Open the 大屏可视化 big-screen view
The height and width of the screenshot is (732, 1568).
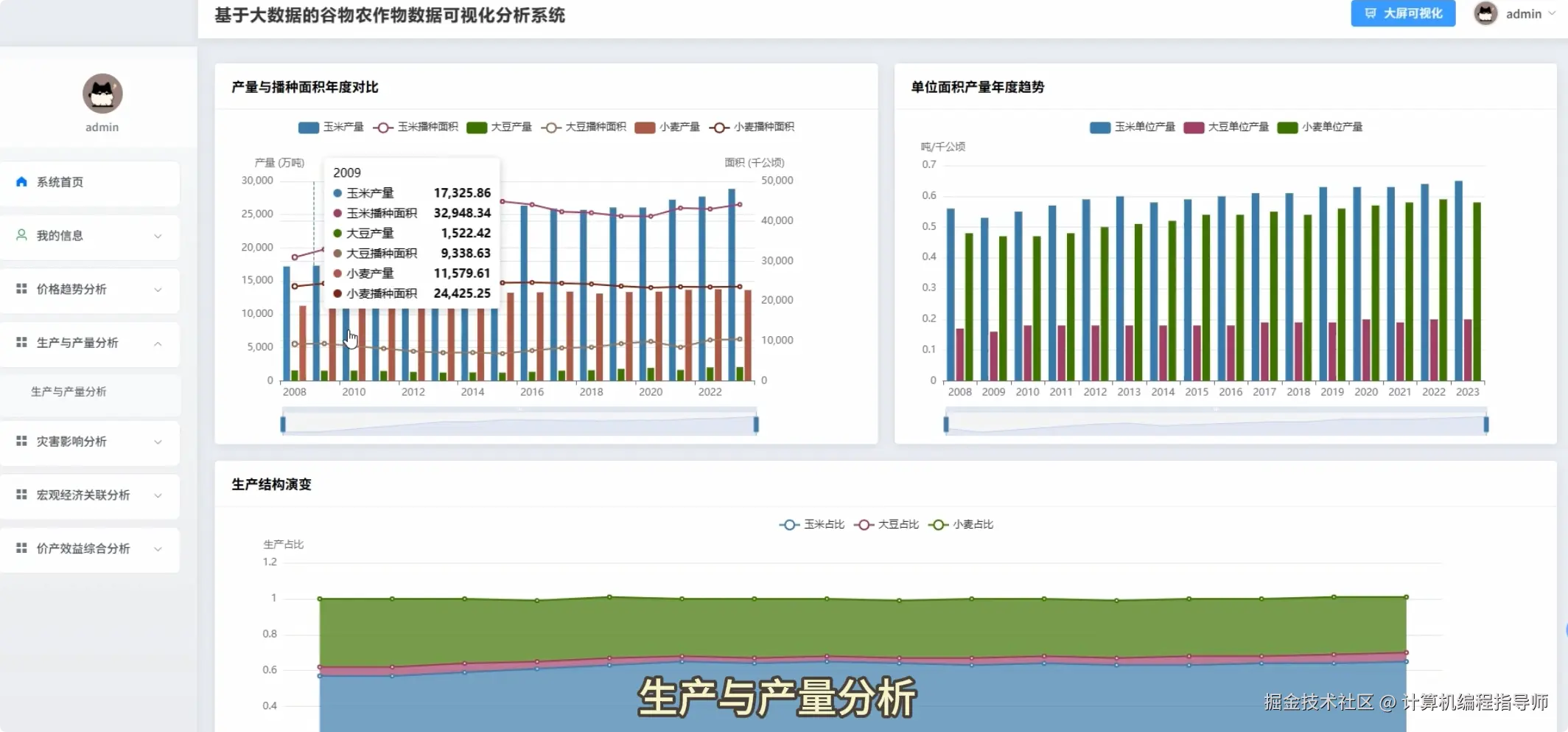pyautogui.click(x=1403, y=13)
